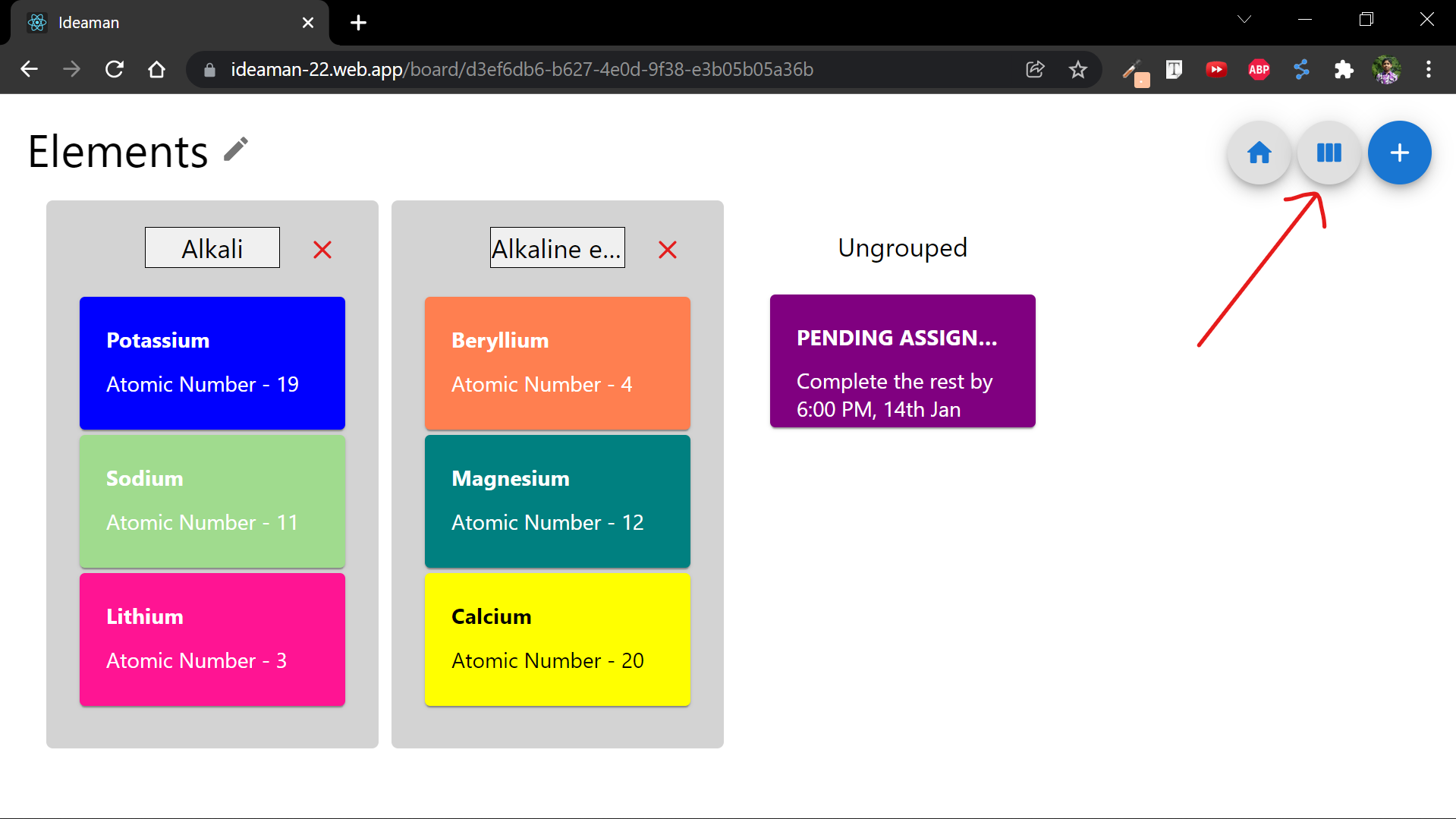Click the T-shaped reader extension icon

point(1174,69)
